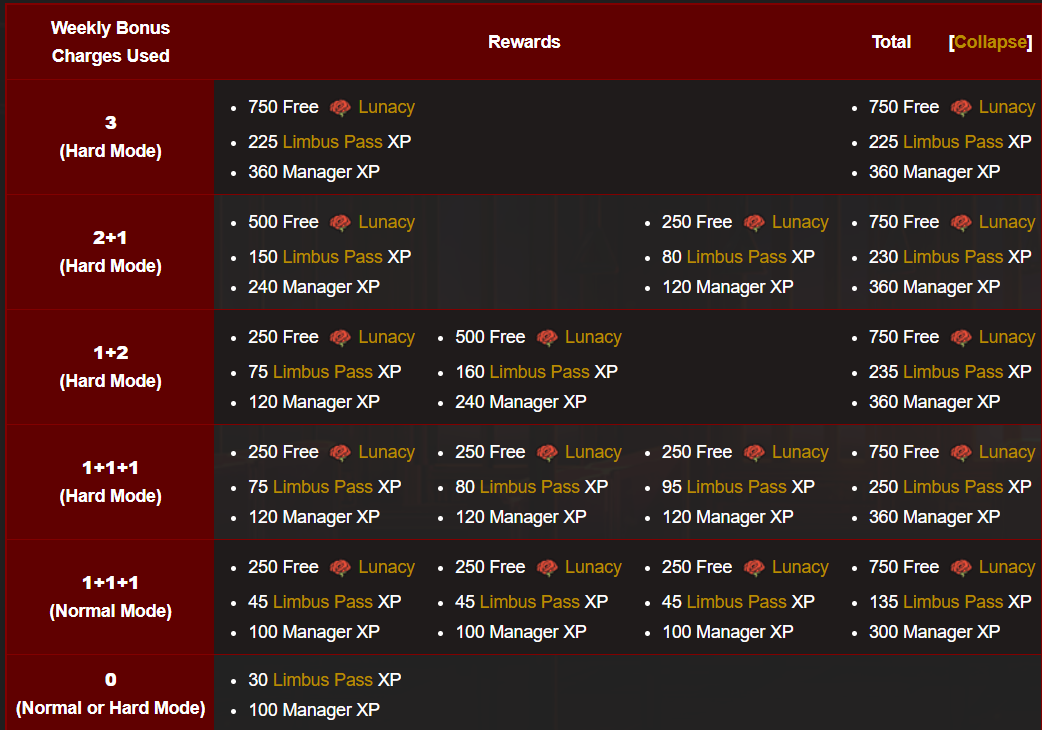Screen dimensions: 1042x730
Task: Click Lunacy icon in first Normal Mode reward cell
Action: click(340, 567)
